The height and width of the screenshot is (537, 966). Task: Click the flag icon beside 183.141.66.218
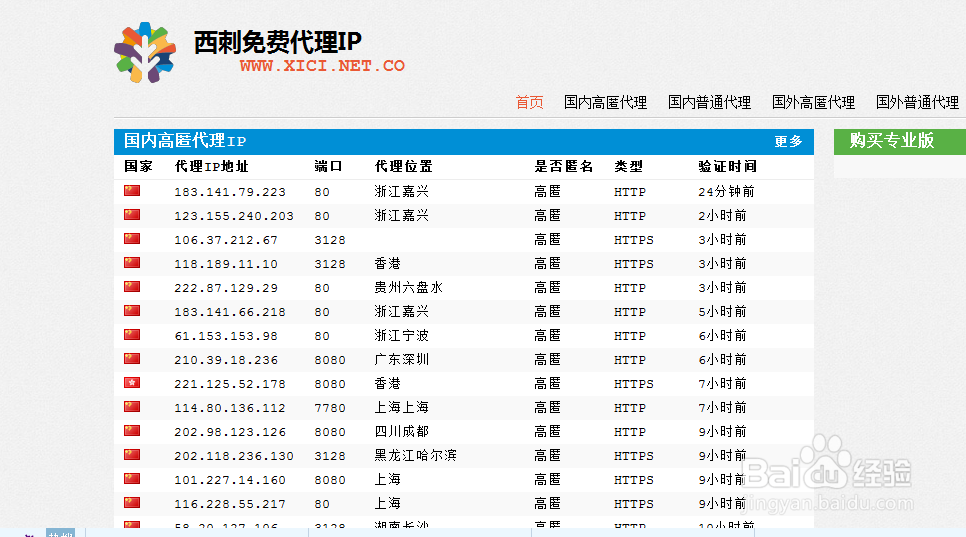(132, 310)
